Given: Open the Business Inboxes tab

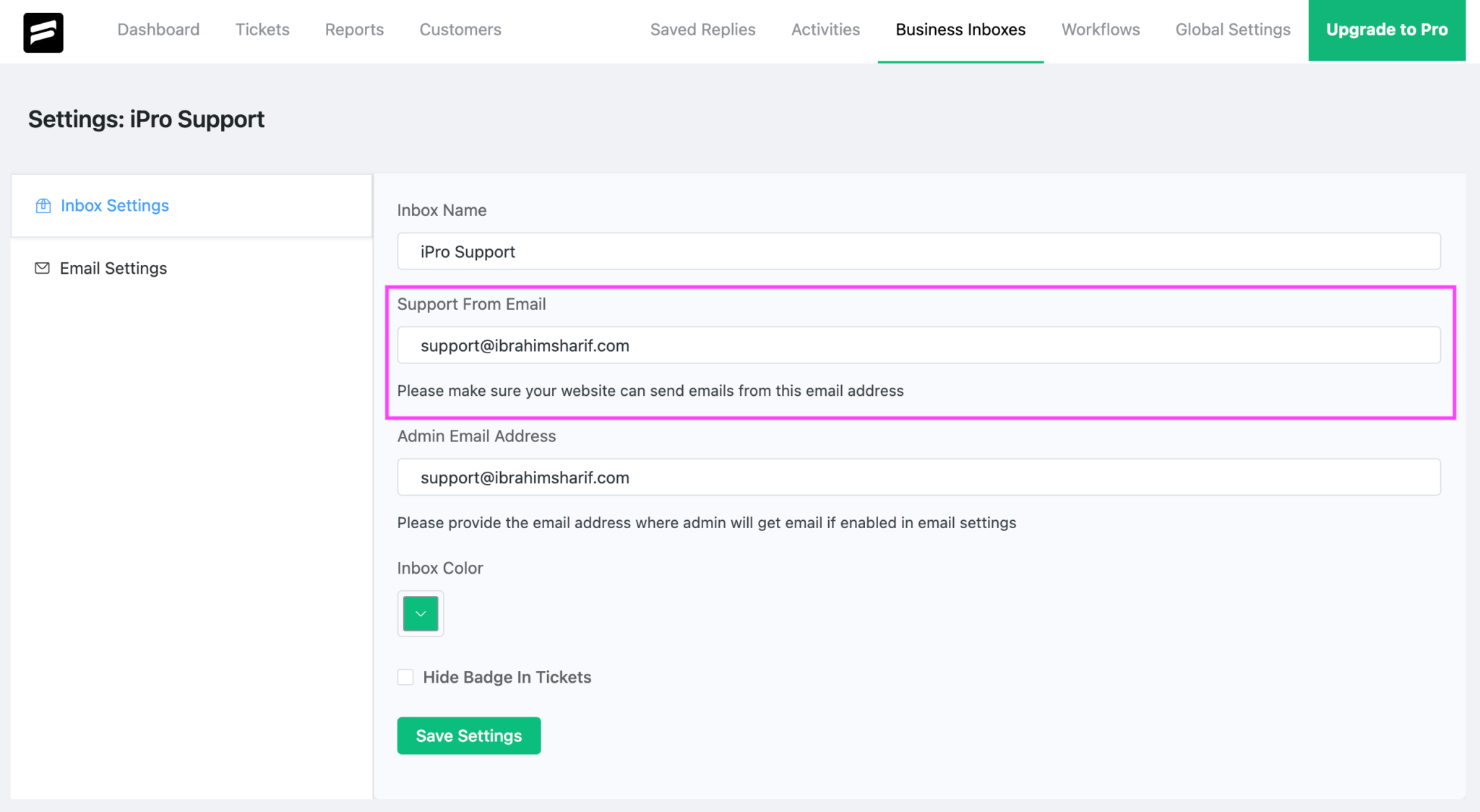Looking at the screenshot, I should click(x=960, y=30).
